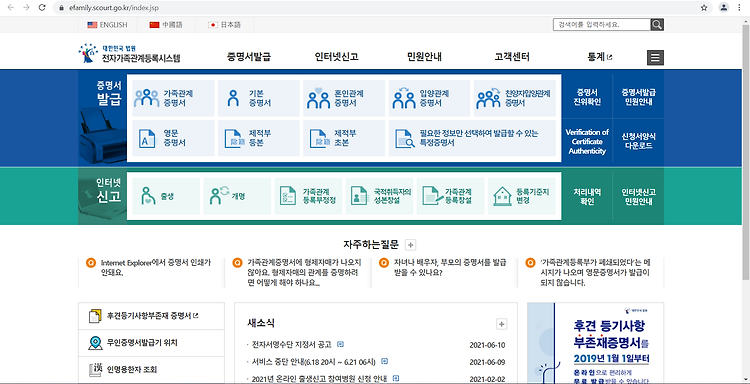Click the 전자가족관계등록시스템 site logo
This screenshot has height=384, width=750.
(x=130, y=54)
